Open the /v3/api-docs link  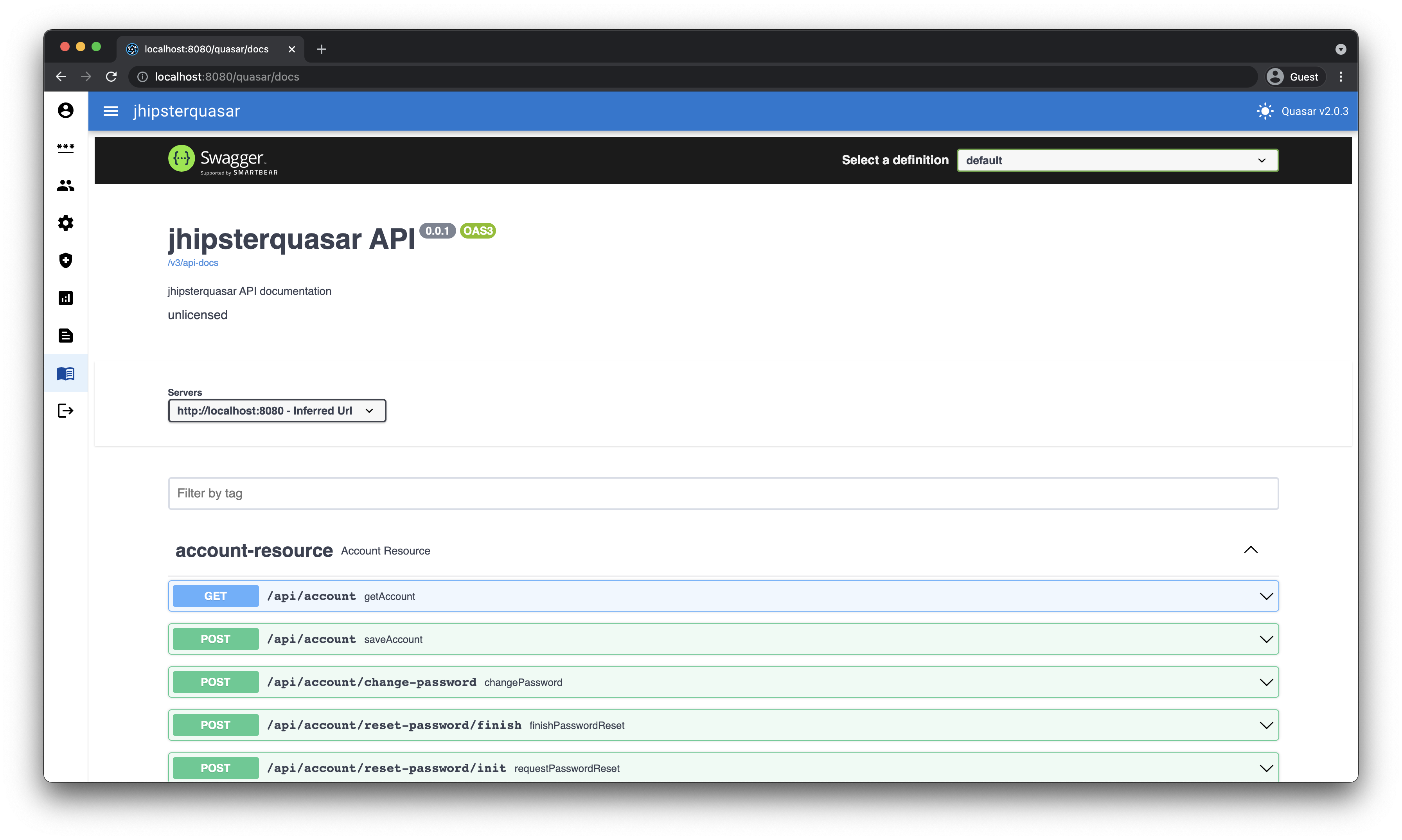[x=192, y=263]
